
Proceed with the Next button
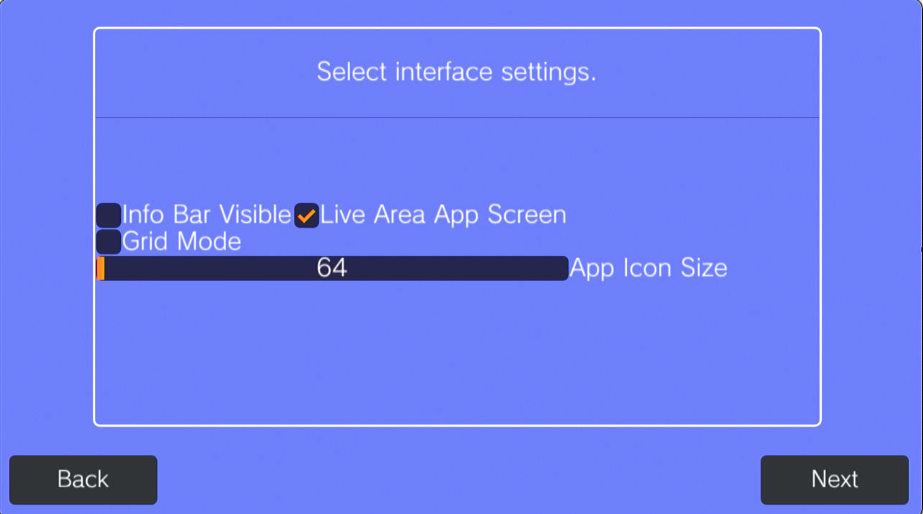click(834, 480)
